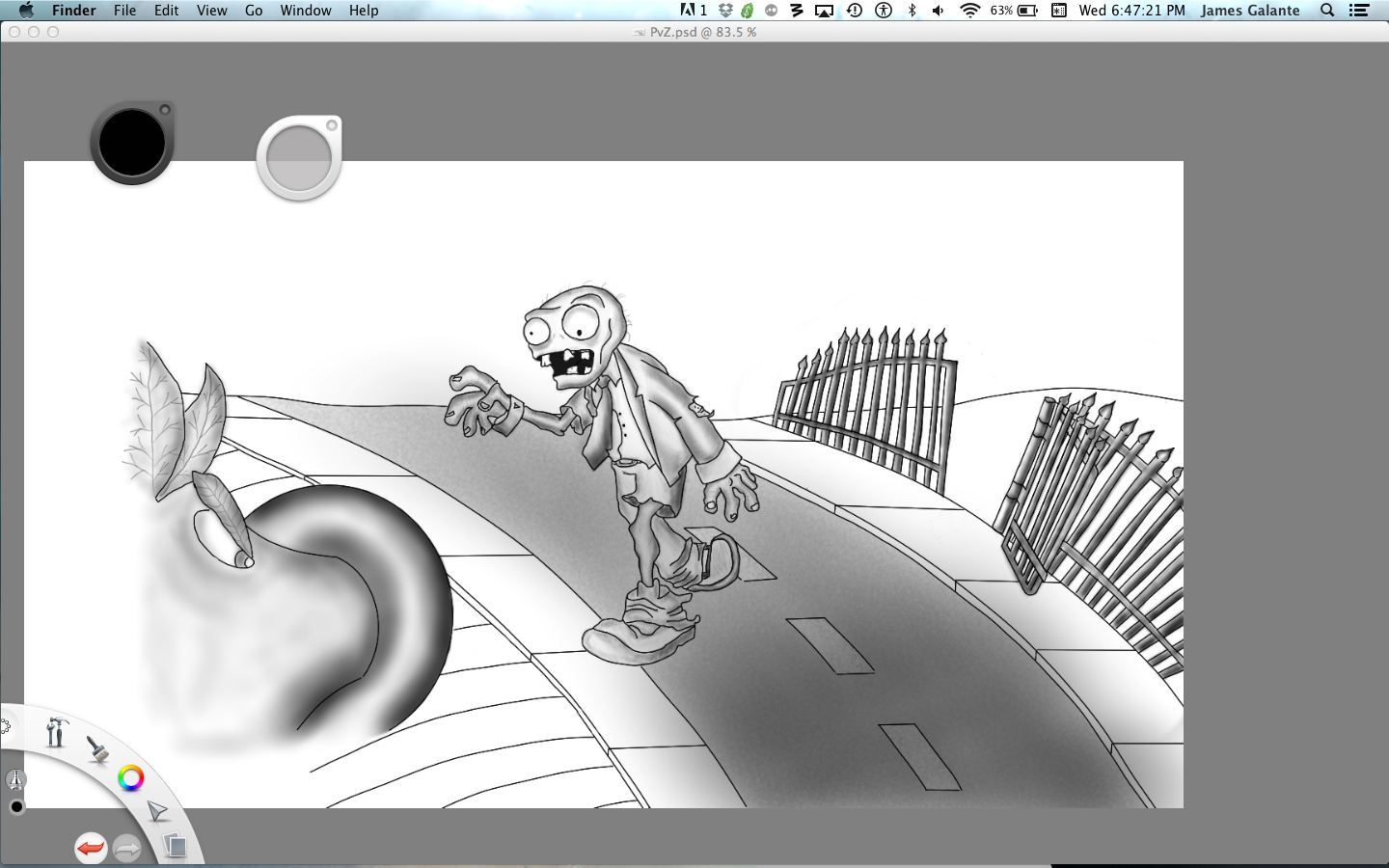
Task: Click the small black current color dot
Action: pos(16,806)
